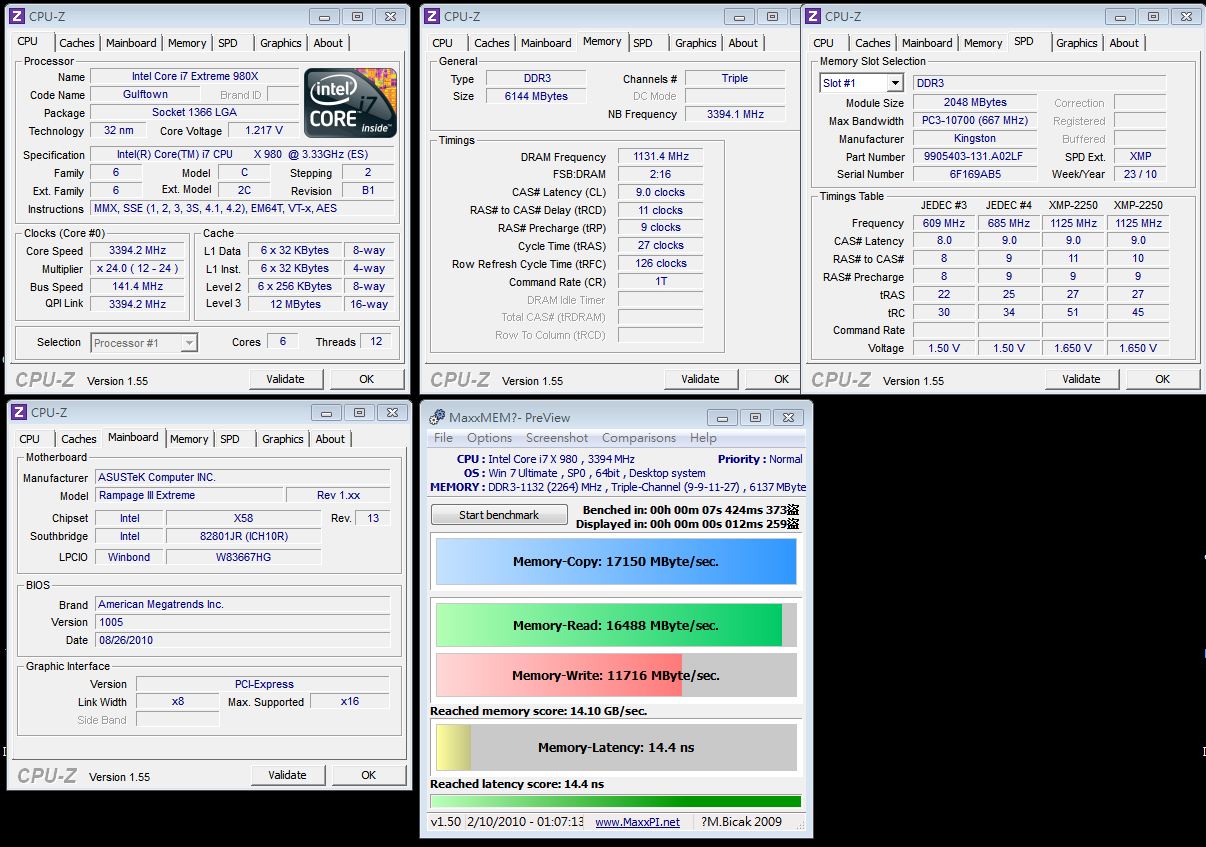Screen dimensions: 1206x847
Task: Open the www.MaxxPI.net link
Action: [x=637, y=822]
